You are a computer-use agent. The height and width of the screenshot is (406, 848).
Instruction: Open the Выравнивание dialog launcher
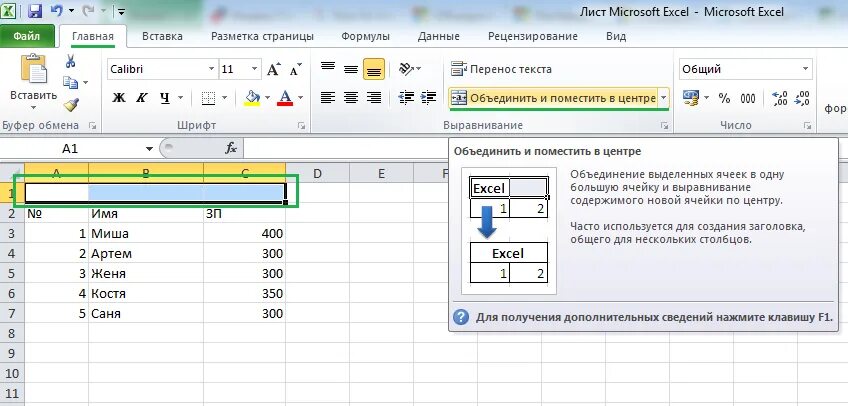coord(664,126)
